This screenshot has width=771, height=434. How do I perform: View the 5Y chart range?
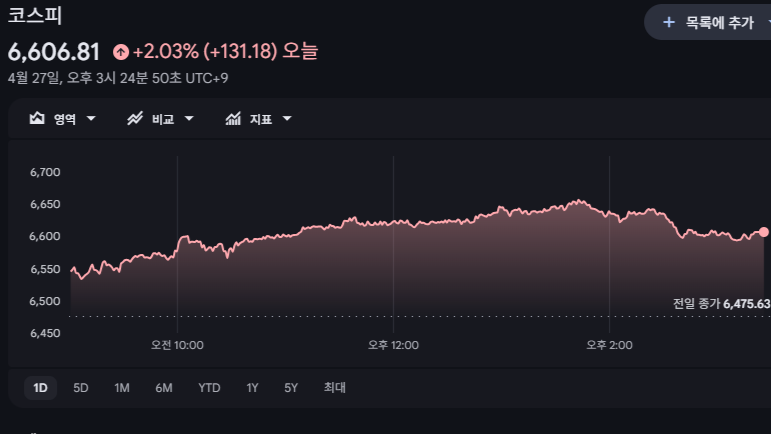[291, 388]
